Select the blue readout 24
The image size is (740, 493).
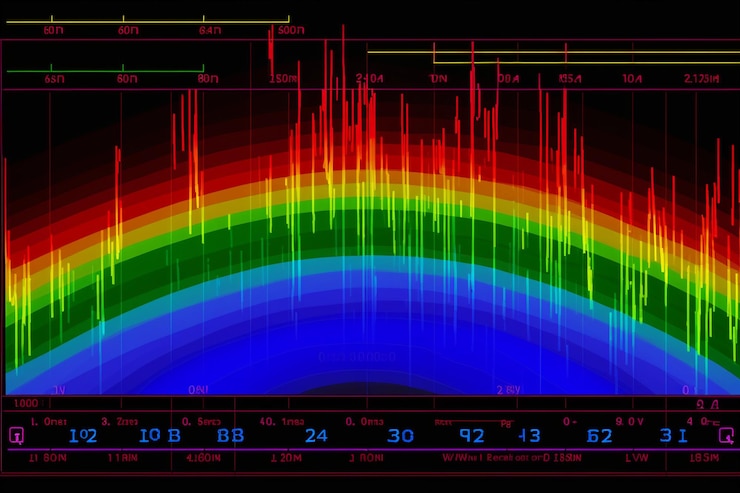[316, 436]
